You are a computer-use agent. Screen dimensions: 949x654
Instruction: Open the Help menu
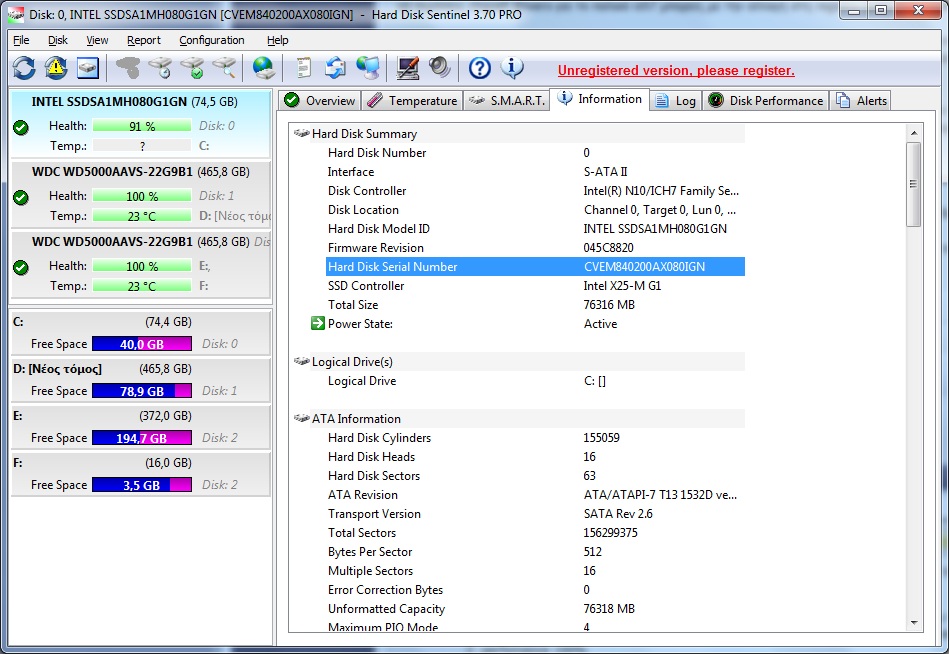(x=277, y=40)
